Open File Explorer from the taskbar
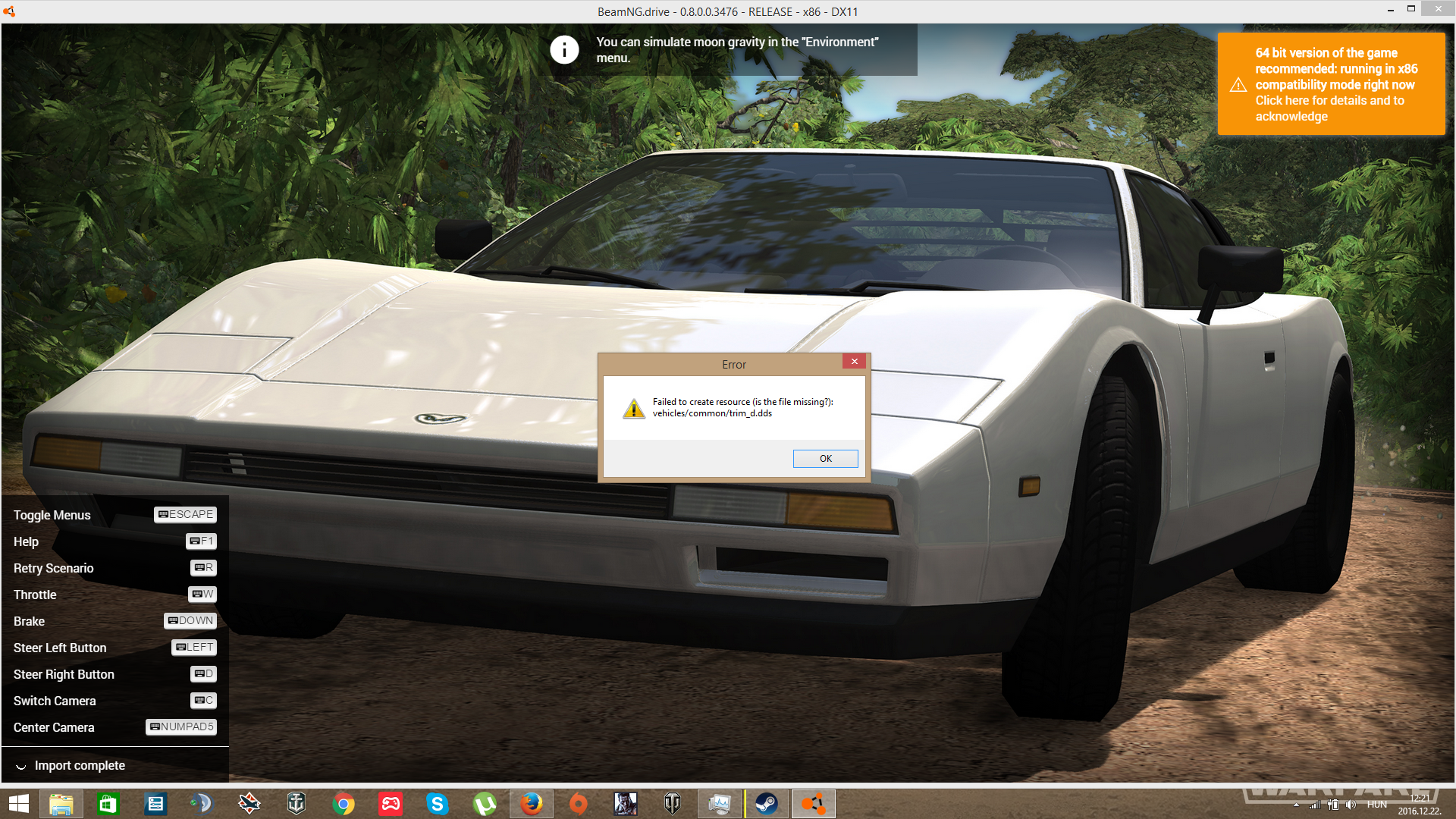Image resolution: width=1456 pixels, height=819 pixels. 61,804
